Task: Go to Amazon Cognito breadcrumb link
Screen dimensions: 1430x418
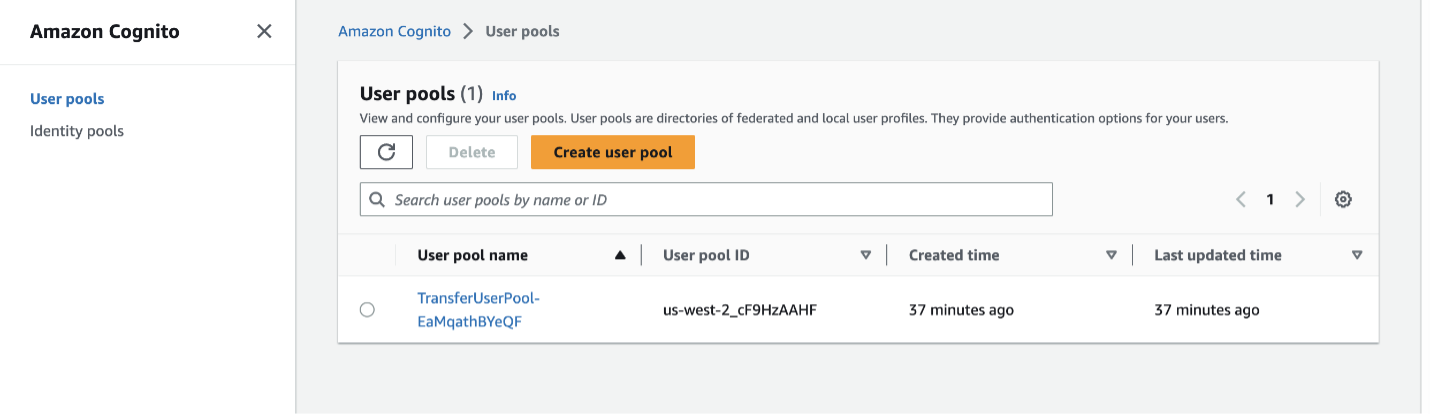Action: point(394,31)
